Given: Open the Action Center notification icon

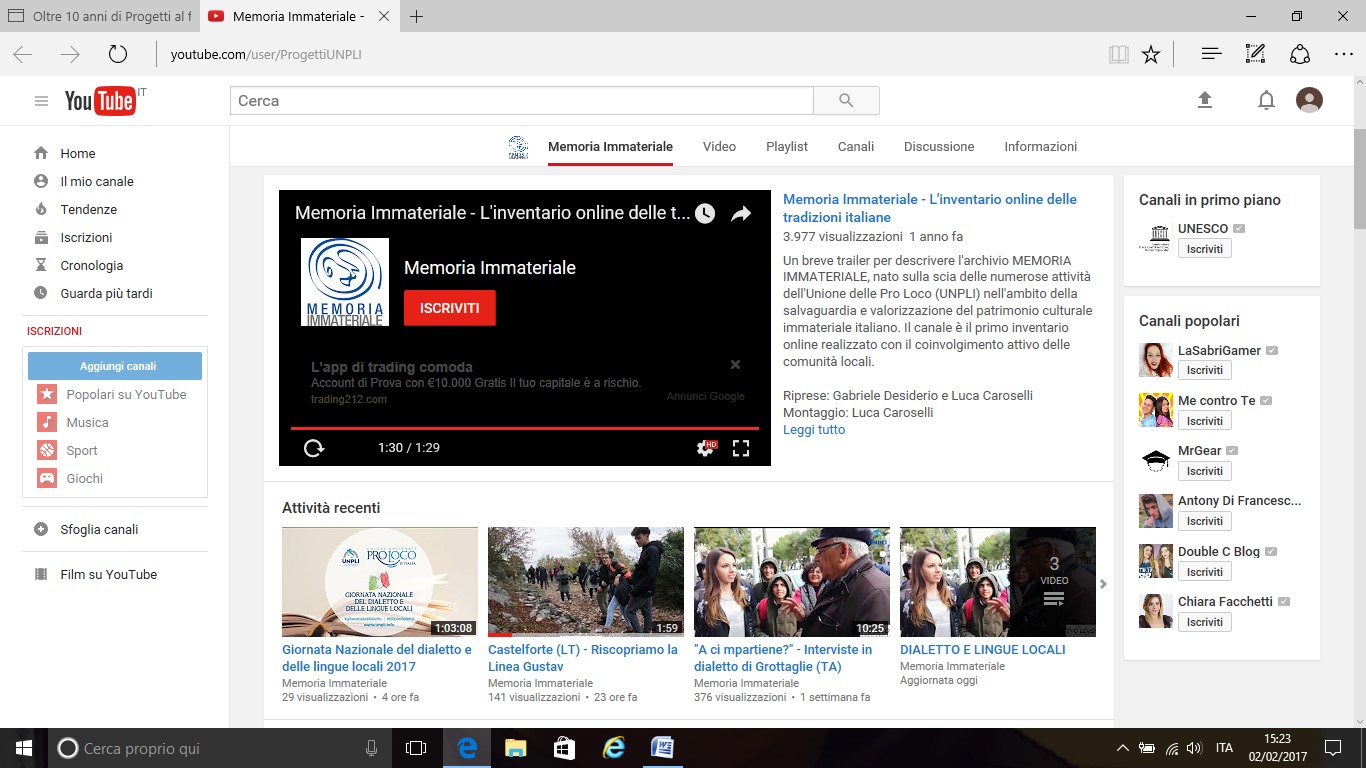Looking at the screenshot, I should [x=1332, y=748].
